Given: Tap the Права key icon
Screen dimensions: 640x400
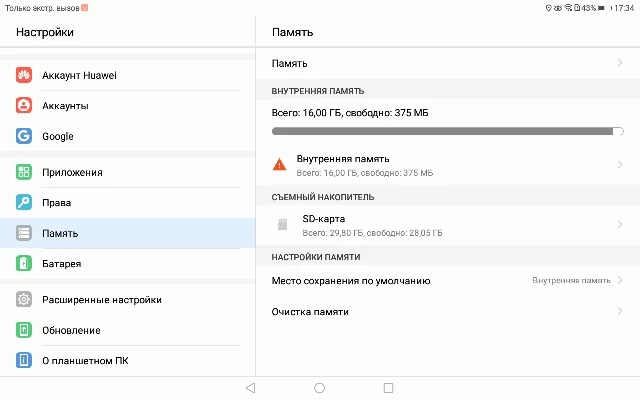Looking at the screenshot, I should click(24, 202).
